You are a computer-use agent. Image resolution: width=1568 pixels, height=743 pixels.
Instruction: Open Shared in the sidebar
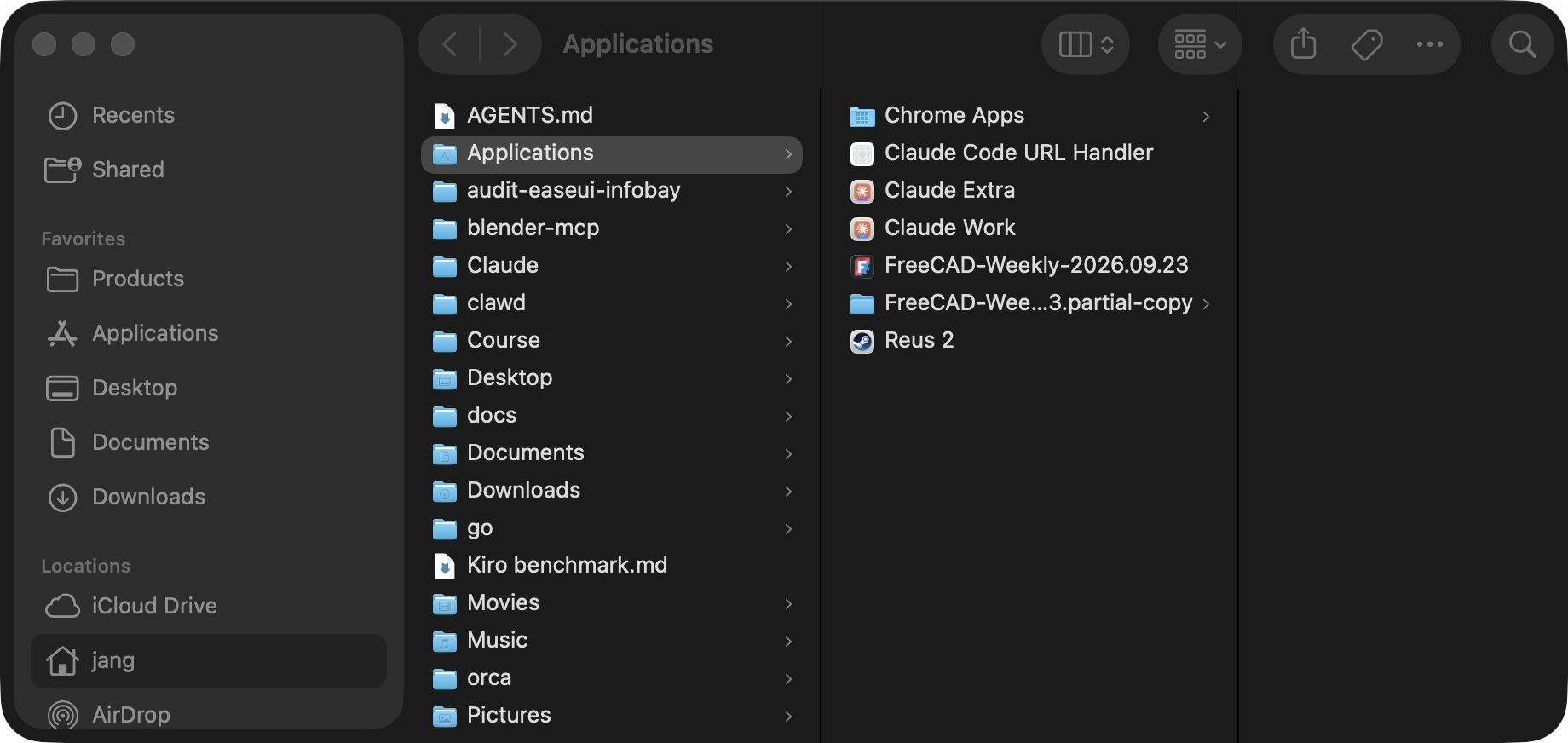[209, 170]
